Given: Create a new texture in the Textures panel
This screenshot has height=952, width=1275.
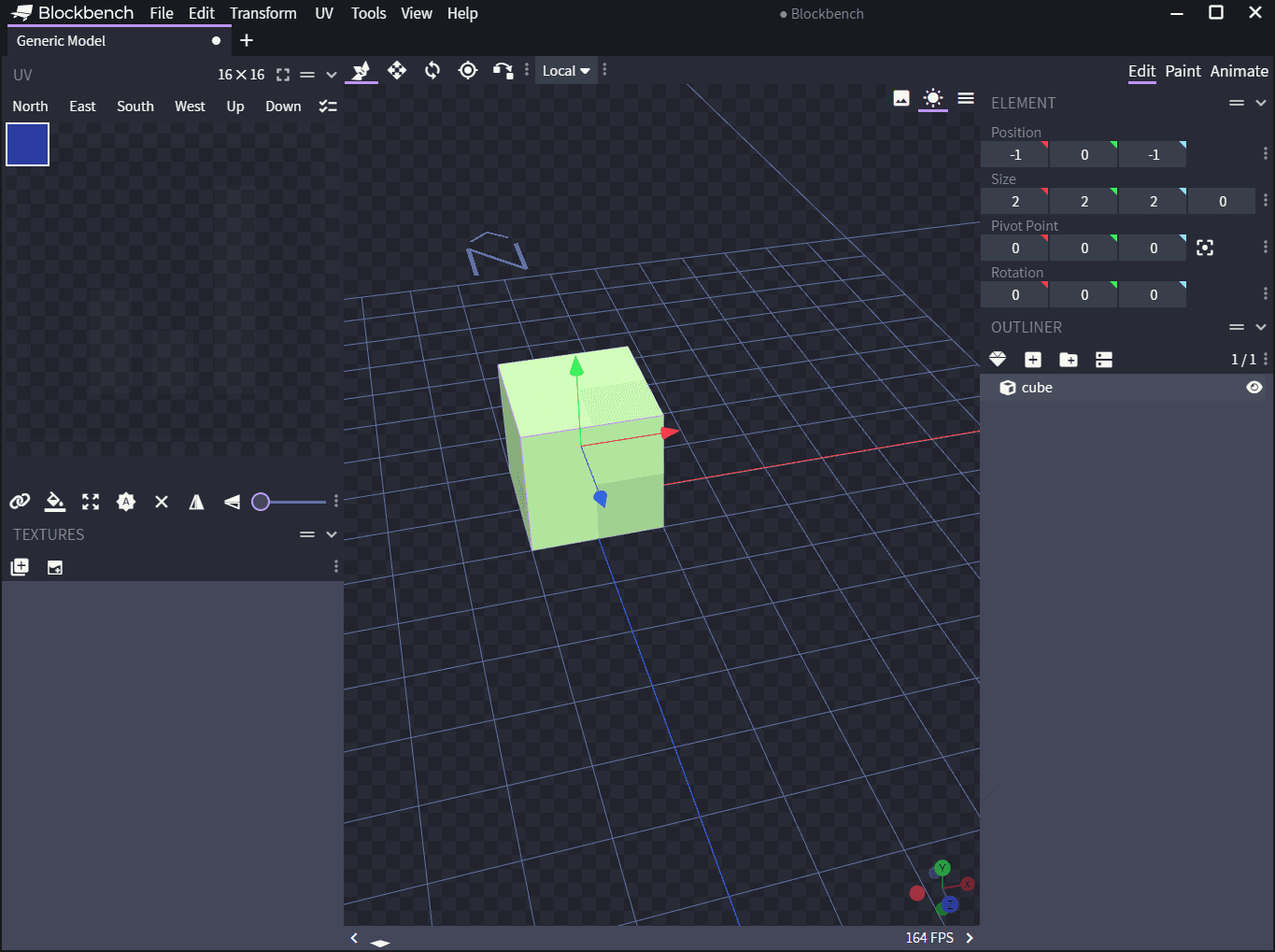Looking at the screenshot, I should (x=19, y=566).
